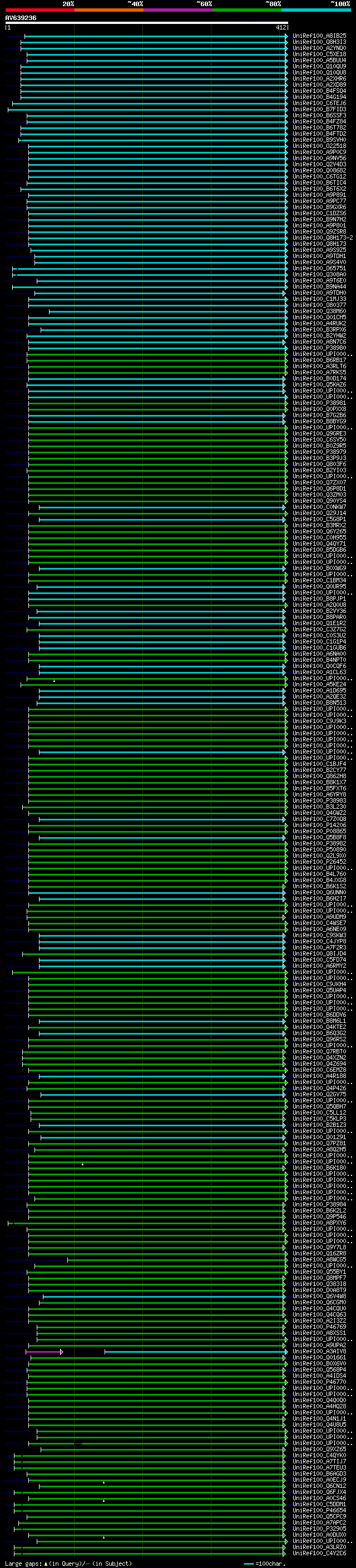Click the UniRef100_Q01661 label

tap(319, 1357)
